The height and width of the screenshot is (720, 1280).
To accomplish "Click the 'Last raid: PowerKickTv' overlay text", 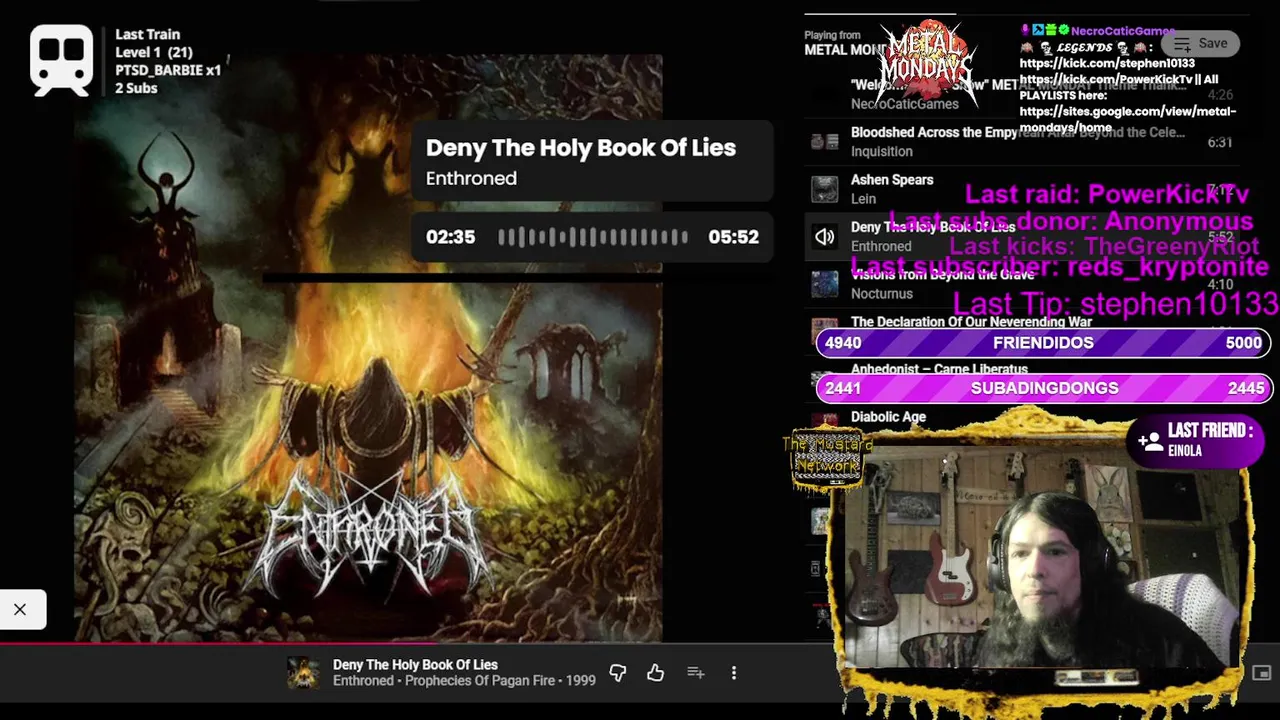I will 1107,194.
